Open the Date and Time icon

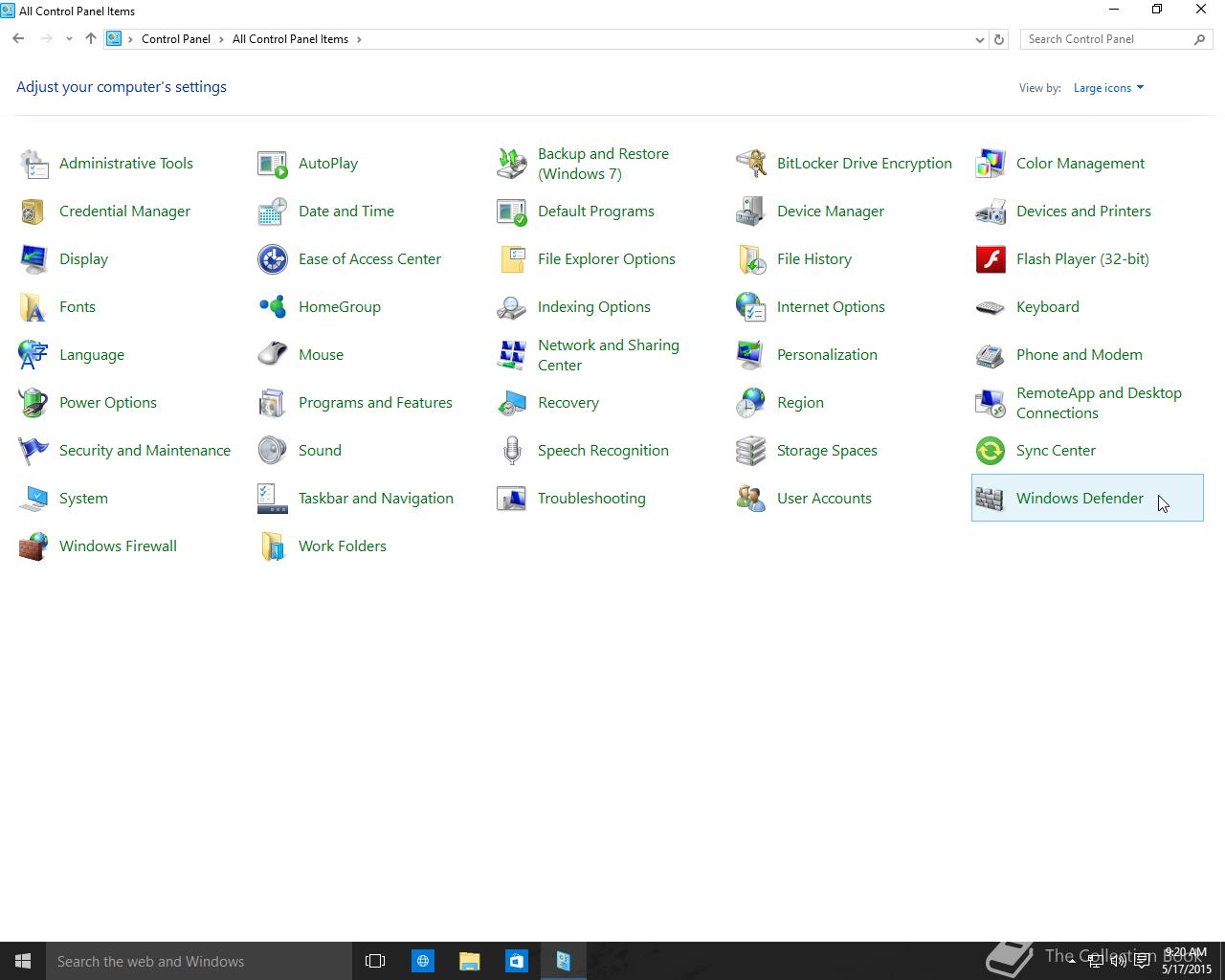(x=273, y=212)
